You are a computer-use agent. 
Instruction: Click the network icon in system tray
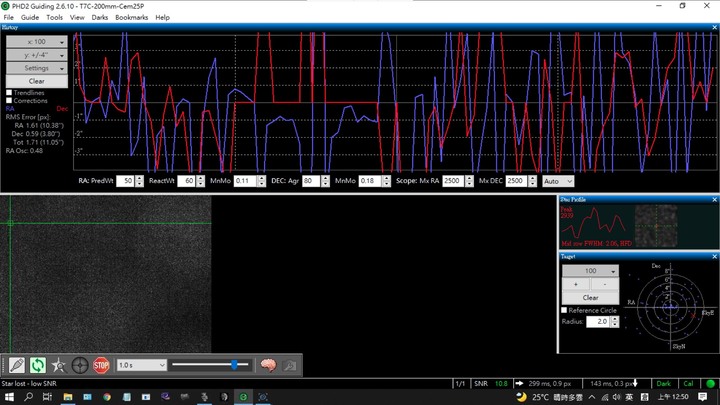[x=605, y=397]
